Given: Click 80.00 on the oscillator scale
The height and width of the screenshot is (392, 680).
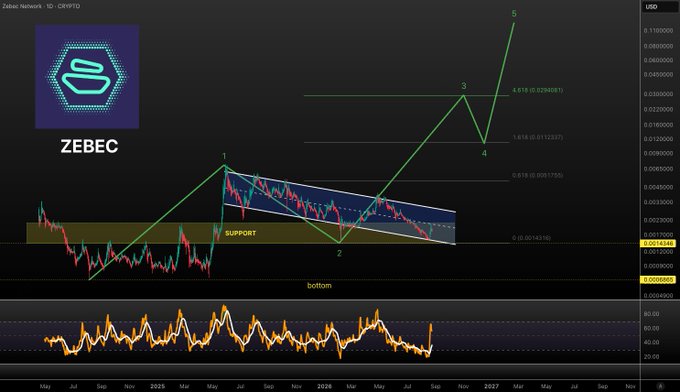Looking at the screenshot, I should (651, 314).
